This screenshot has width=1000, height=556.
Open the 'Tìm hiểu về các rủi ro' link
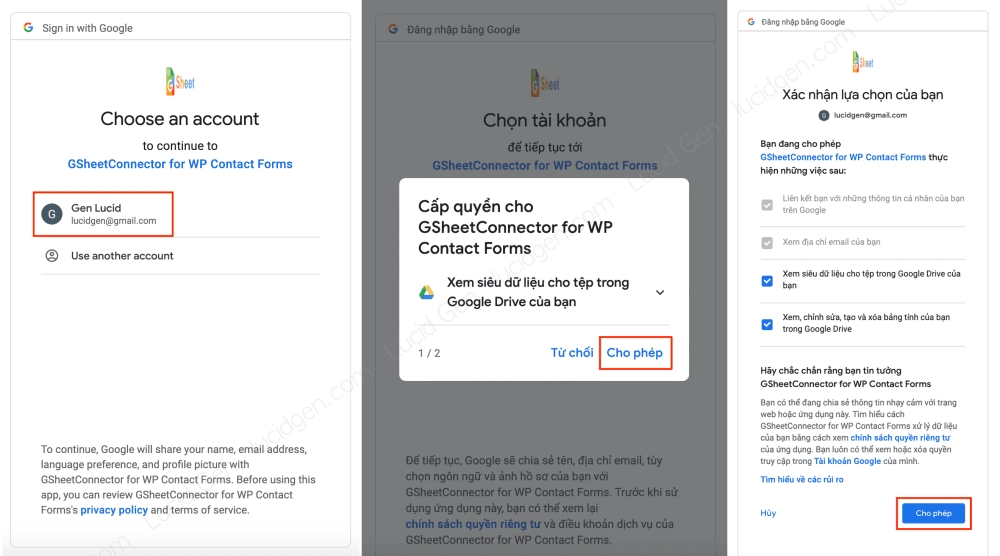pos(802,479)
